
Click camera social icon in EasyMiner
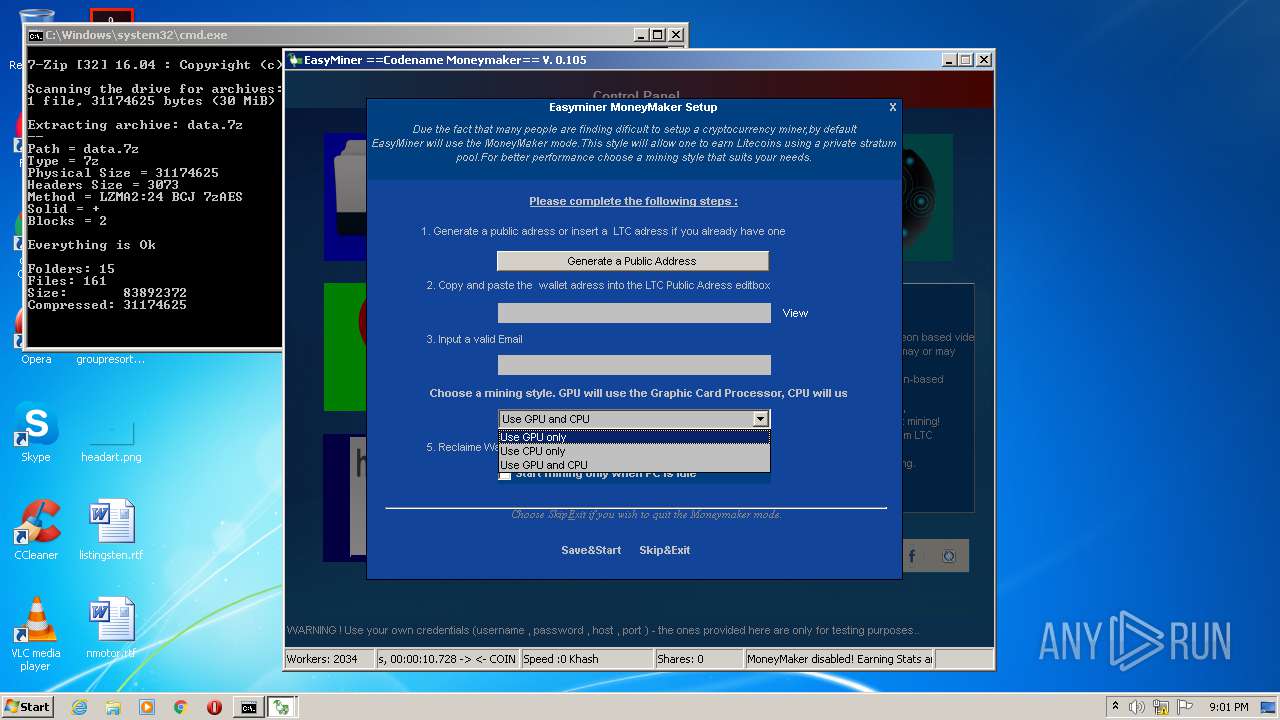click(950, 556)
